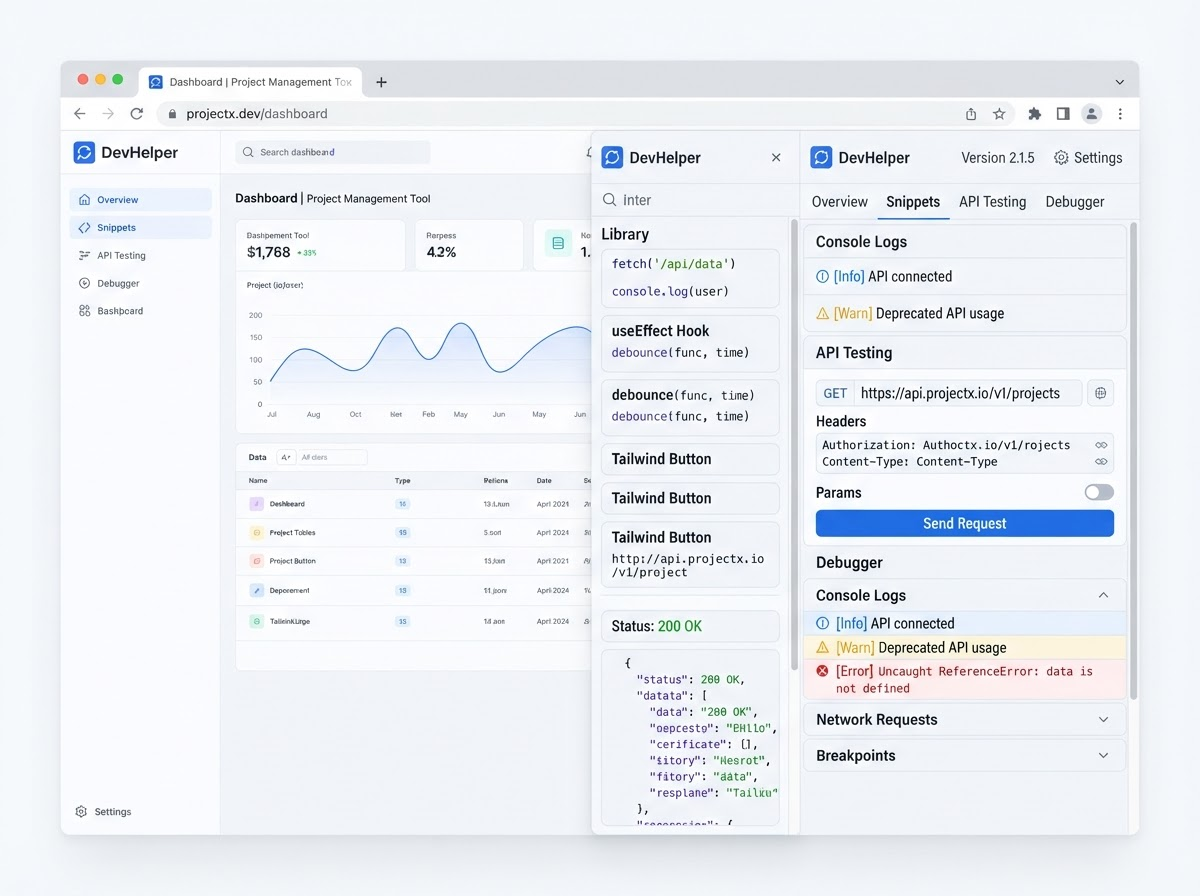The width and height of the screenshot is (1200, 896).
Task: Click the purple icon in the Deshbeard row
Action: (x=256, y=504)
